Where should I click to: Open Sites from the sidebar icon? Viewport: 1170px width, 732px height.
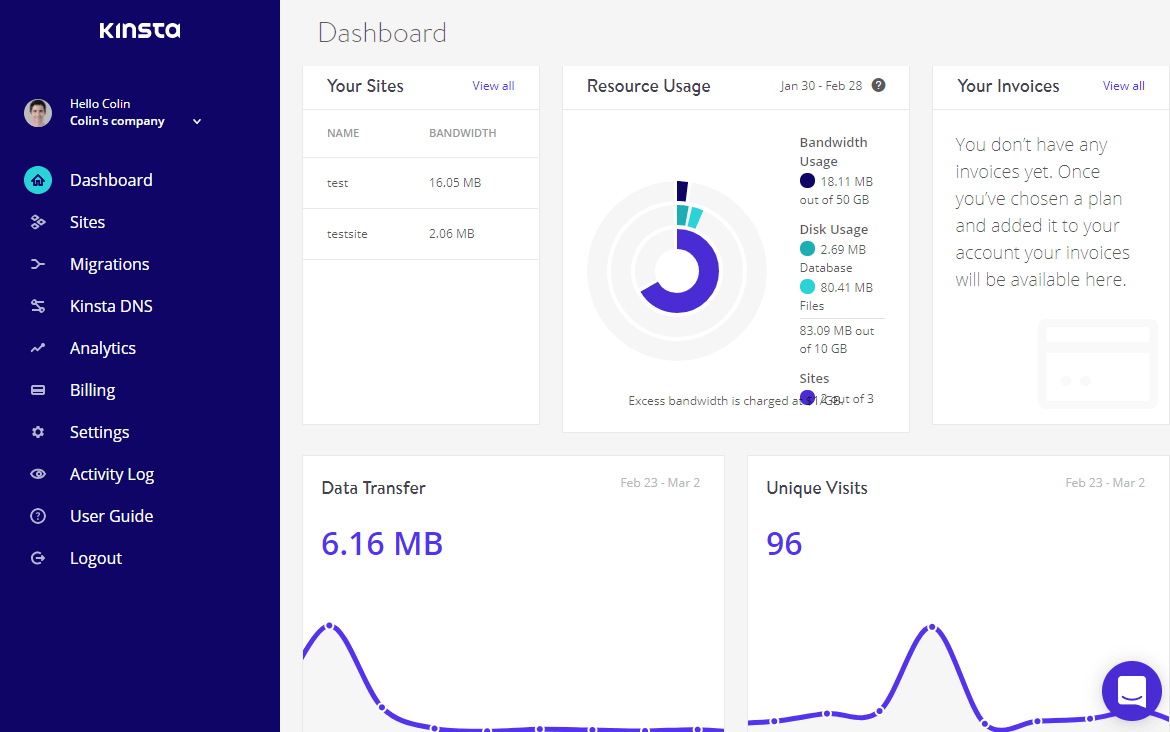click(x=37, y=222)
